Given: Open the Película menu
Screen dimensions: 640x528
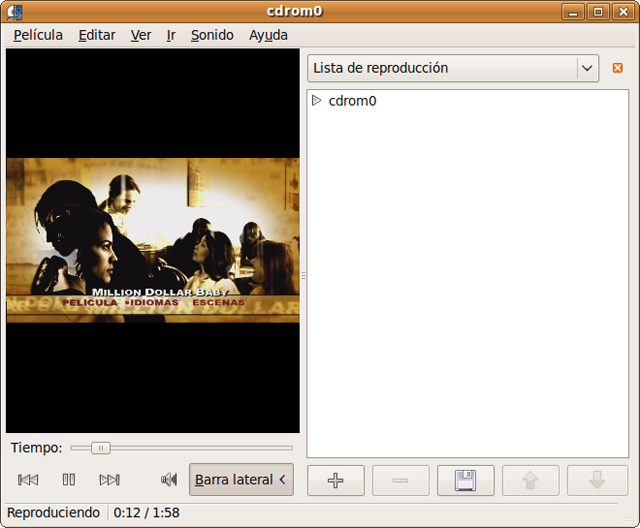Looking at the screenshot, I should point(38,35).
